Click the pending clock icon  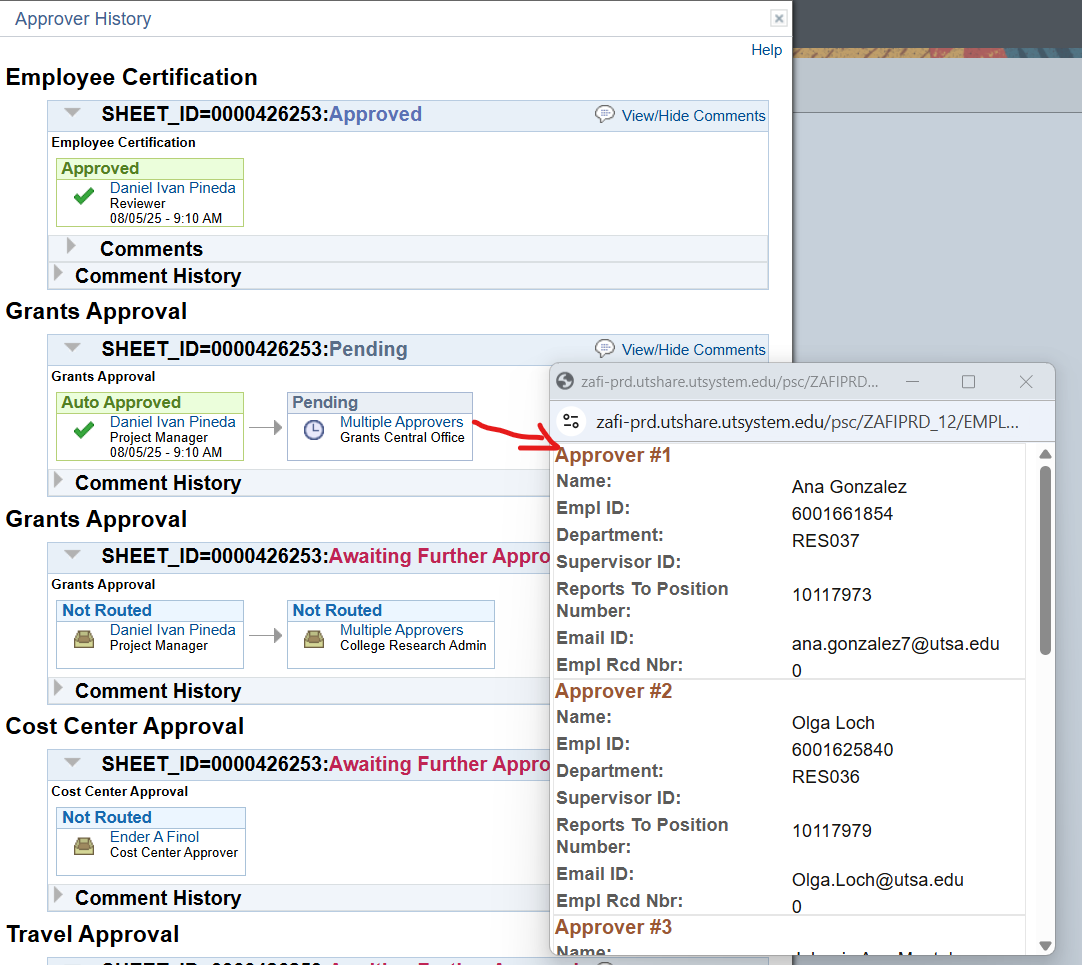pyautogui.click(x=314, y=430)
